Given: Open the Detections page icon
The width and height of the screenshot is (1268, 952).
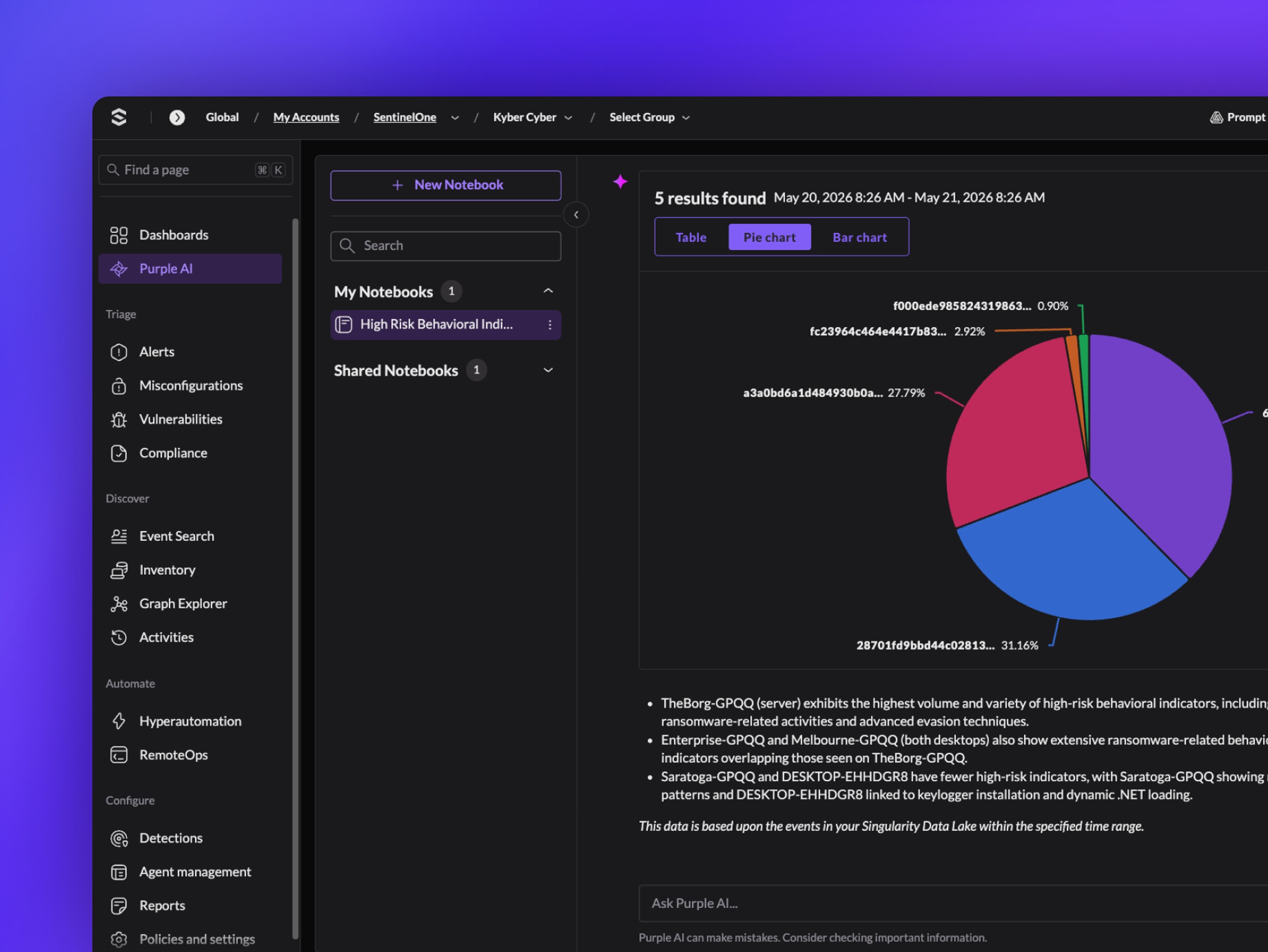Looking at the screenshot, I should click(119, 838).
